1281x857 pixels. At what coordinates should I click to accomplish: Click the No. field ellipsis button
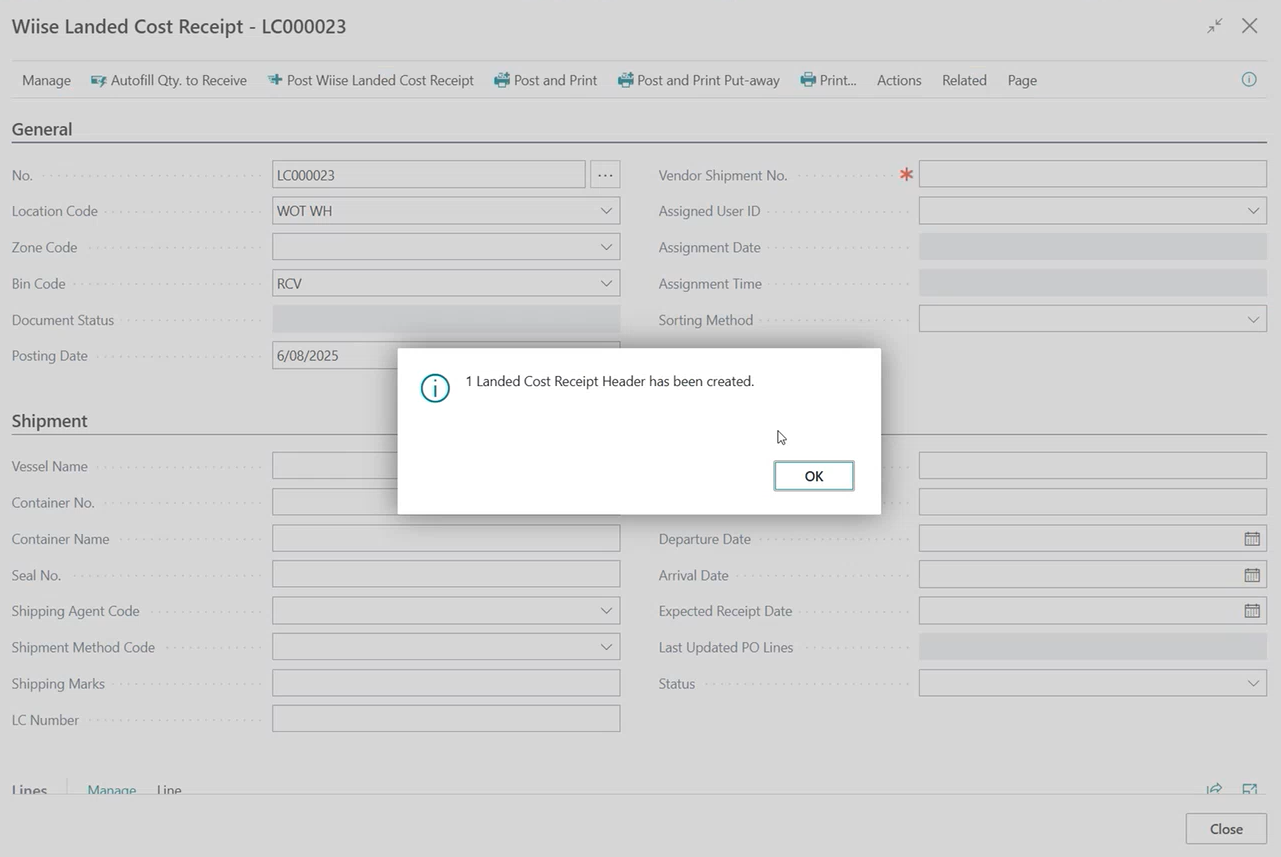[x=605, y=175]
